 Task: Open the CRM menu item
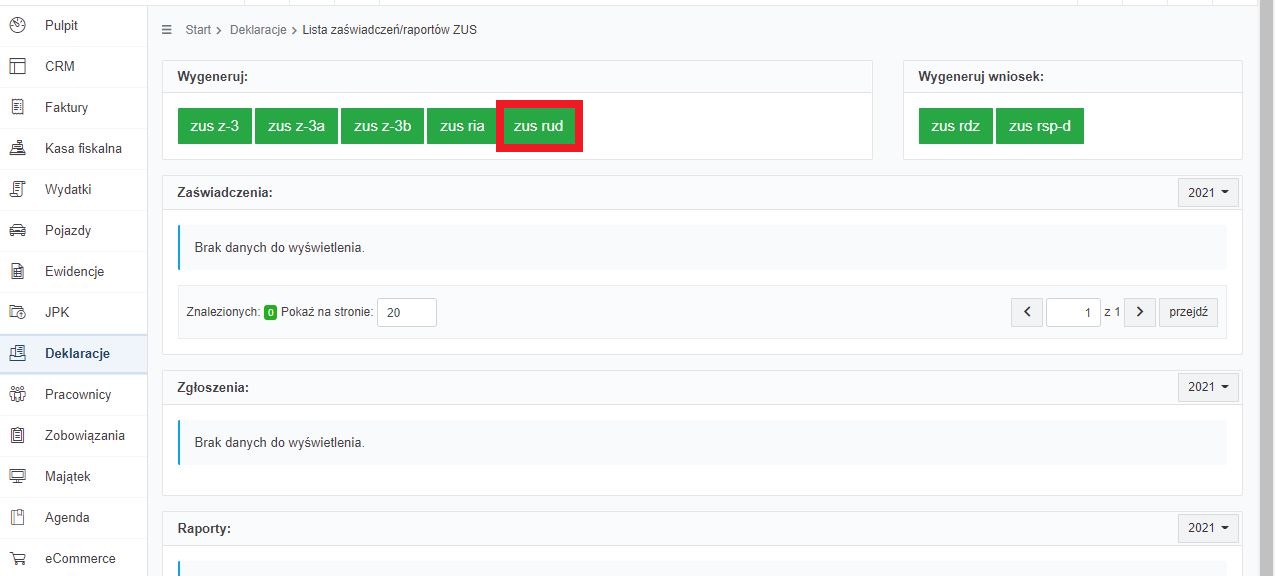[x=73, y=66]
